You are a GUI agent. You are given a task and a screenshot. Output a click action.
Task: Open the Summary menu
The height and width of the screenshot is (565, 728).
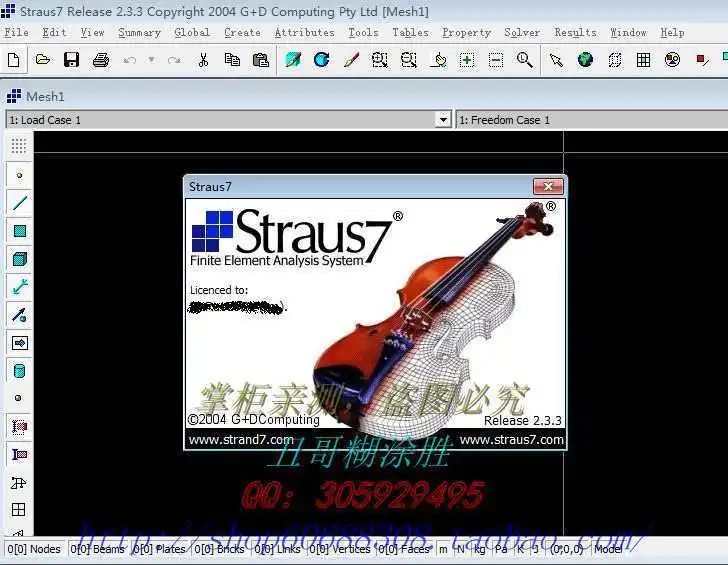click(139, 32)
